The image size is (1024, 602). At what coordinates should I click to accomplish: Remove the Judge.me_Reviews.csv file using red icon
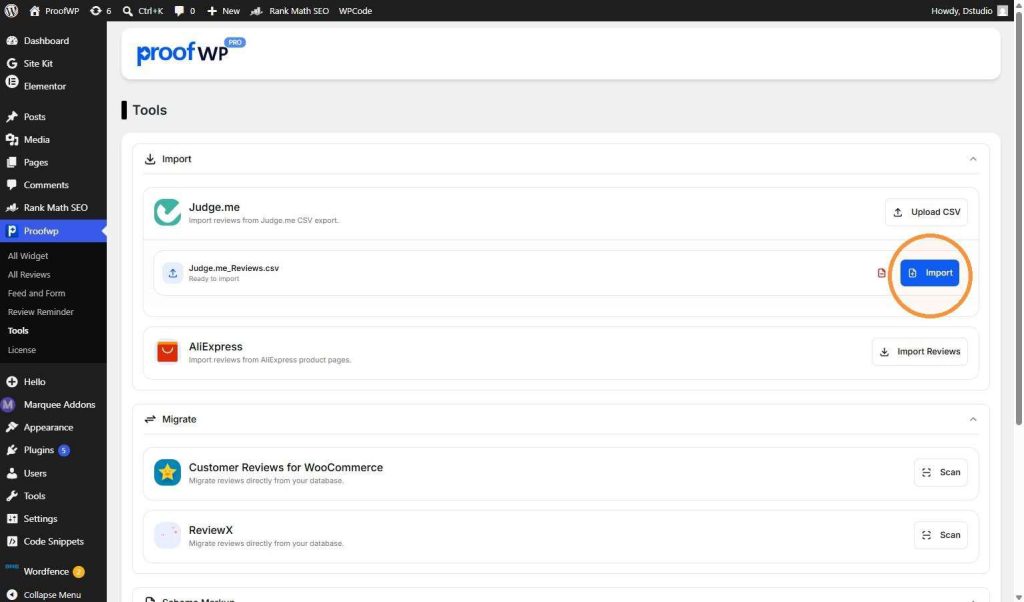pyautogui.click(x=882, y=273)
